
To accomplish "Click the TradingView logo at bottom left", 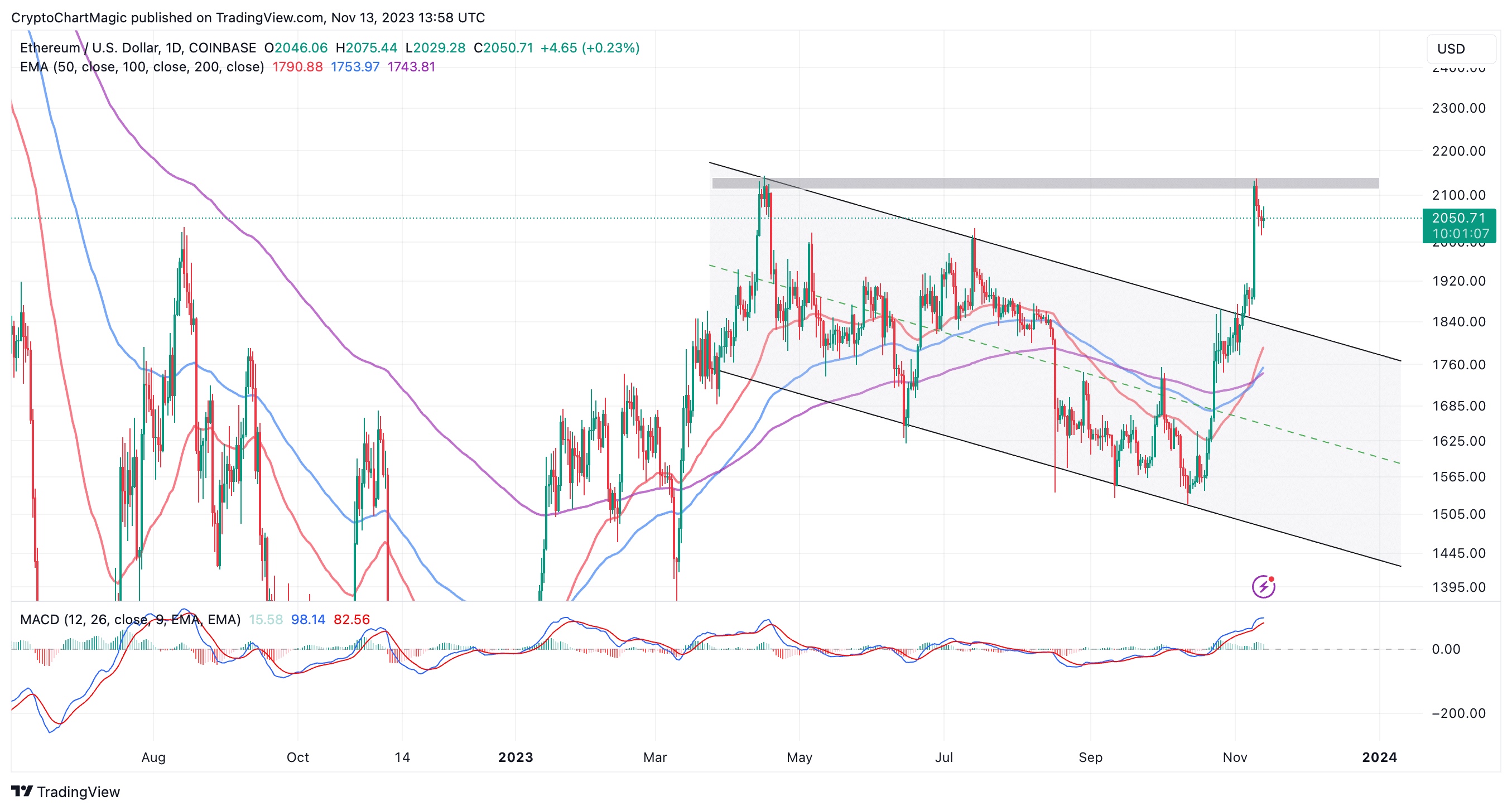I will point(66,791).
